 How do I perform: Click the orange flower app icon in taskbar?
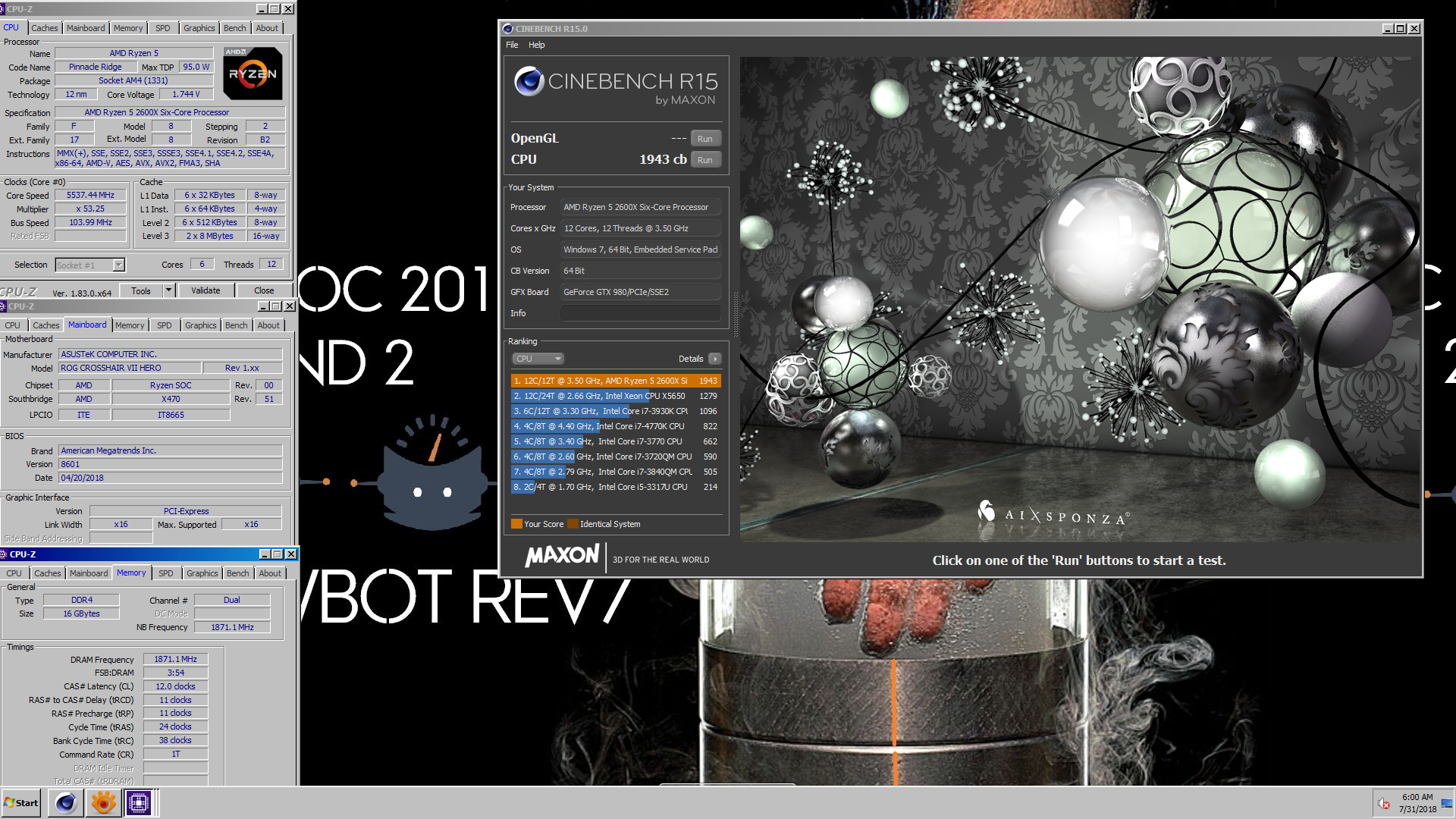coord(103,802)
